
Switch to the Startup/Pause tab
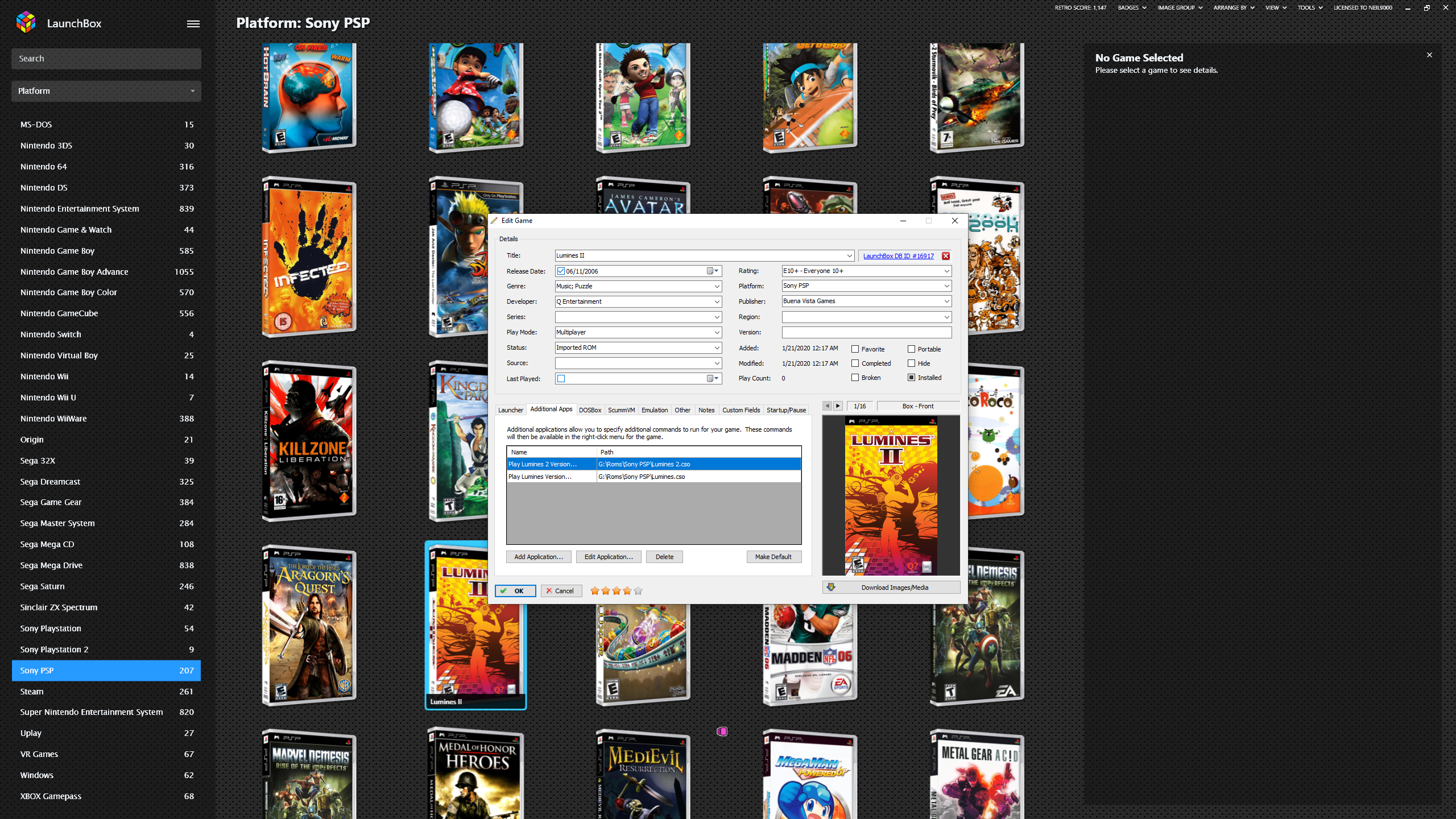pyautogui.click(x=786, y=410)
